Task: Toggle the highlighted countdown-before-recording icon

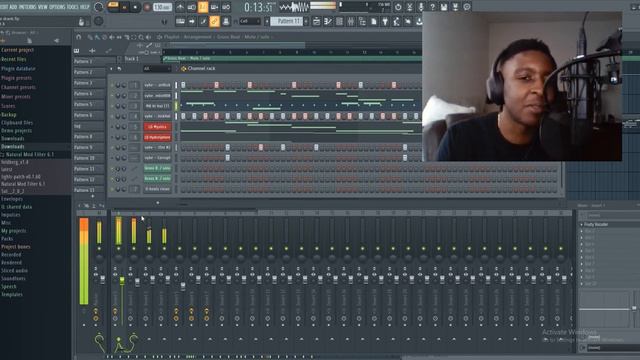Action: (x=203, y=7)
